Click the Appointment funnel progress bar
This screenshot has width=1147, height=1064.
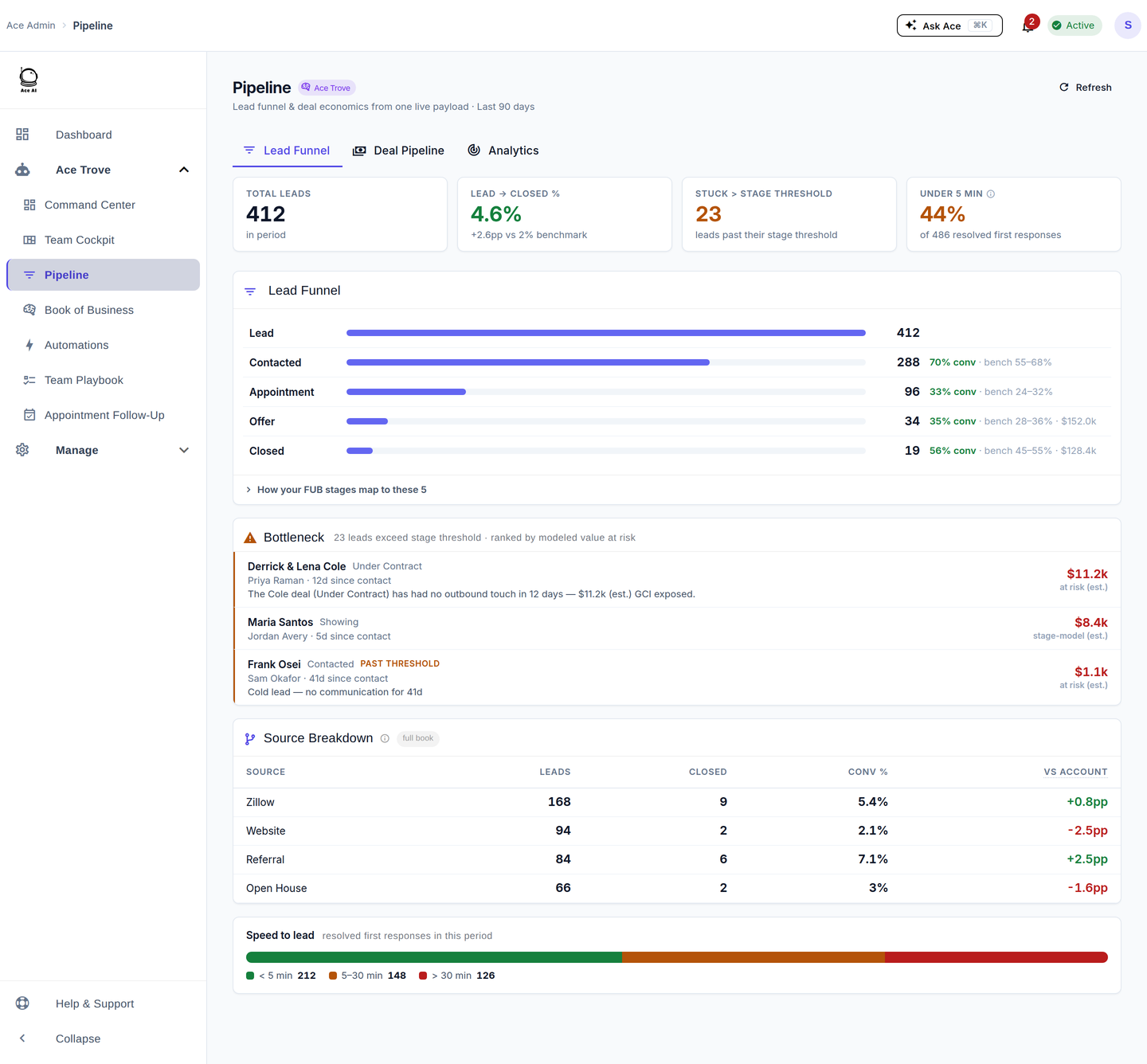[606, 392]
